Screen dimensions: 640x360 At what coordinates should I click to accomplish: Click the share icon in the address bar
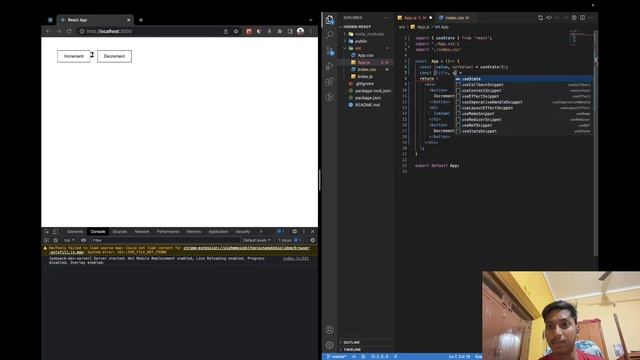[x=226, y=31]
